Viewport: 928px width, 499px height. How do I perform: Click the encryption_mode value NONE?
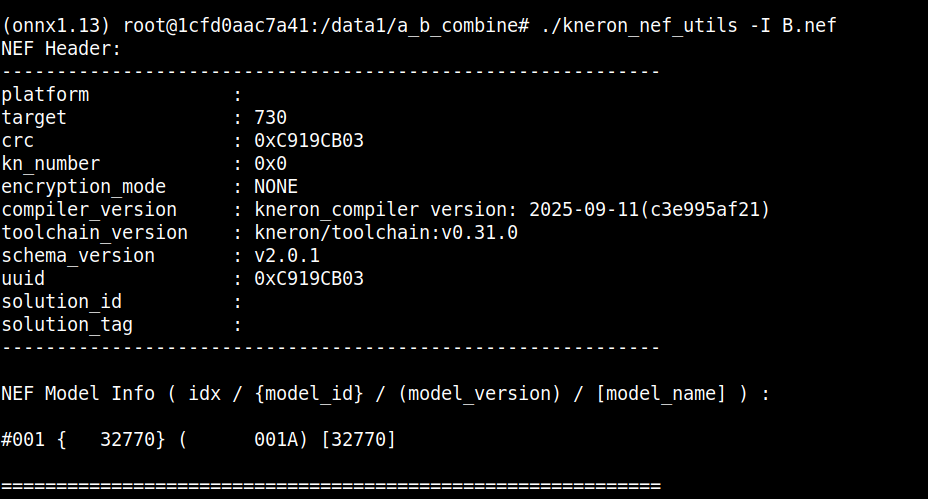click(x=276, y=187)
